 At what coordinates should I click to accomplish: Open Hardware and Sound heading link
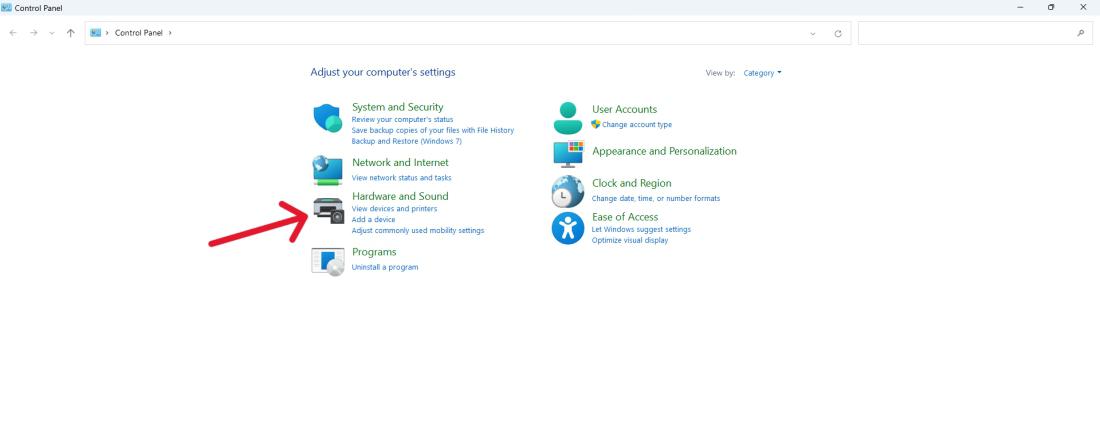point(400,196)
